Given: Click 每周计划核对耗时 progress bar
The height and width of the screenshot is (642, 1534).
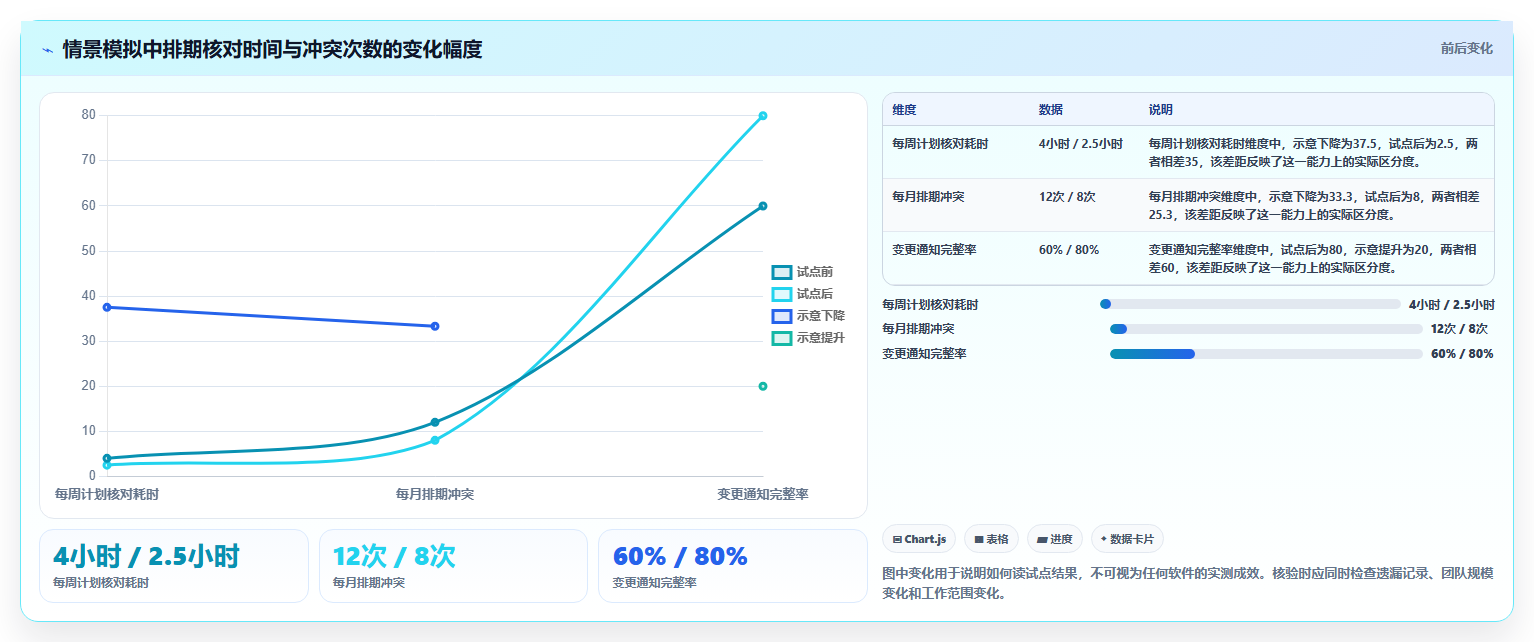Looking at the screenshot, I should [1250, 304].
